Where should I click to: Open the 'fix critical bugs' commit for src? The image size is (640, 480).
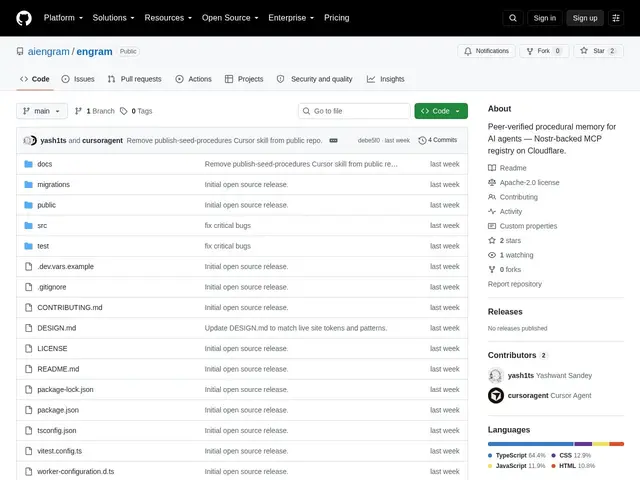[228, 225]
